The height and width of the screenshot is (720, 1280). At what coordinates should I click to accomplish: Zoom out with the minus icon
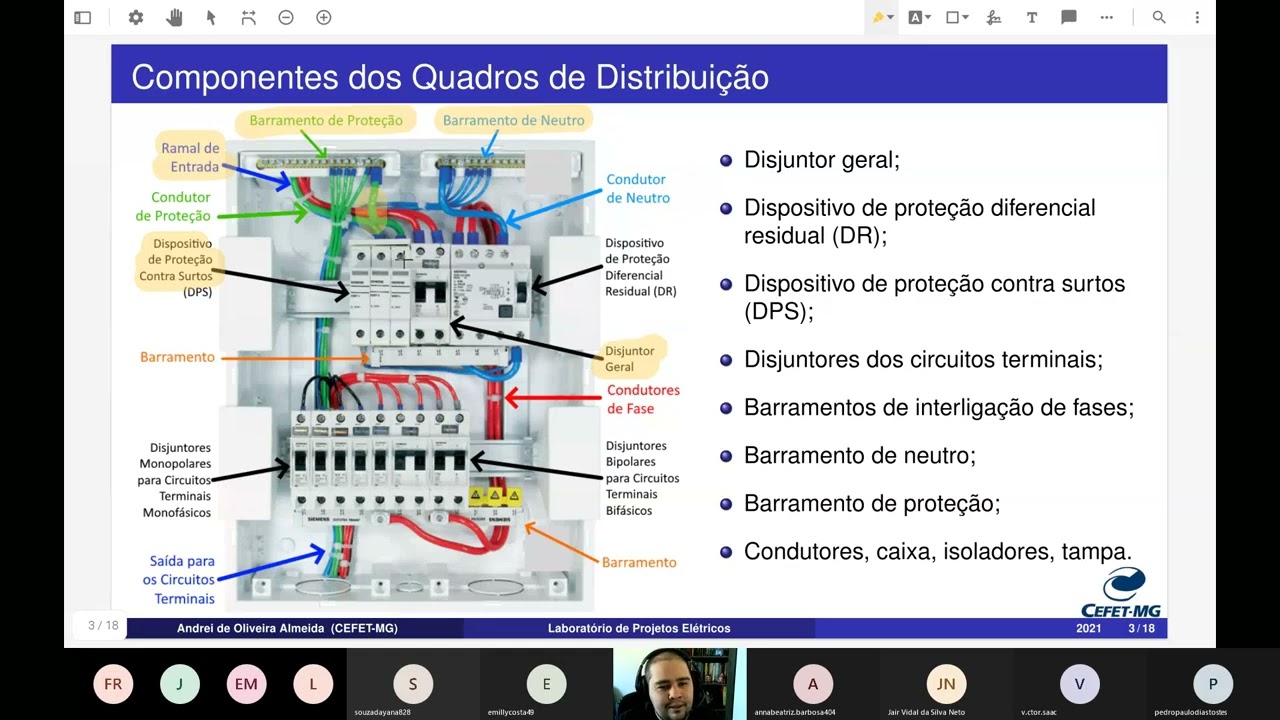pyautogui.click(x=286, y=17)
